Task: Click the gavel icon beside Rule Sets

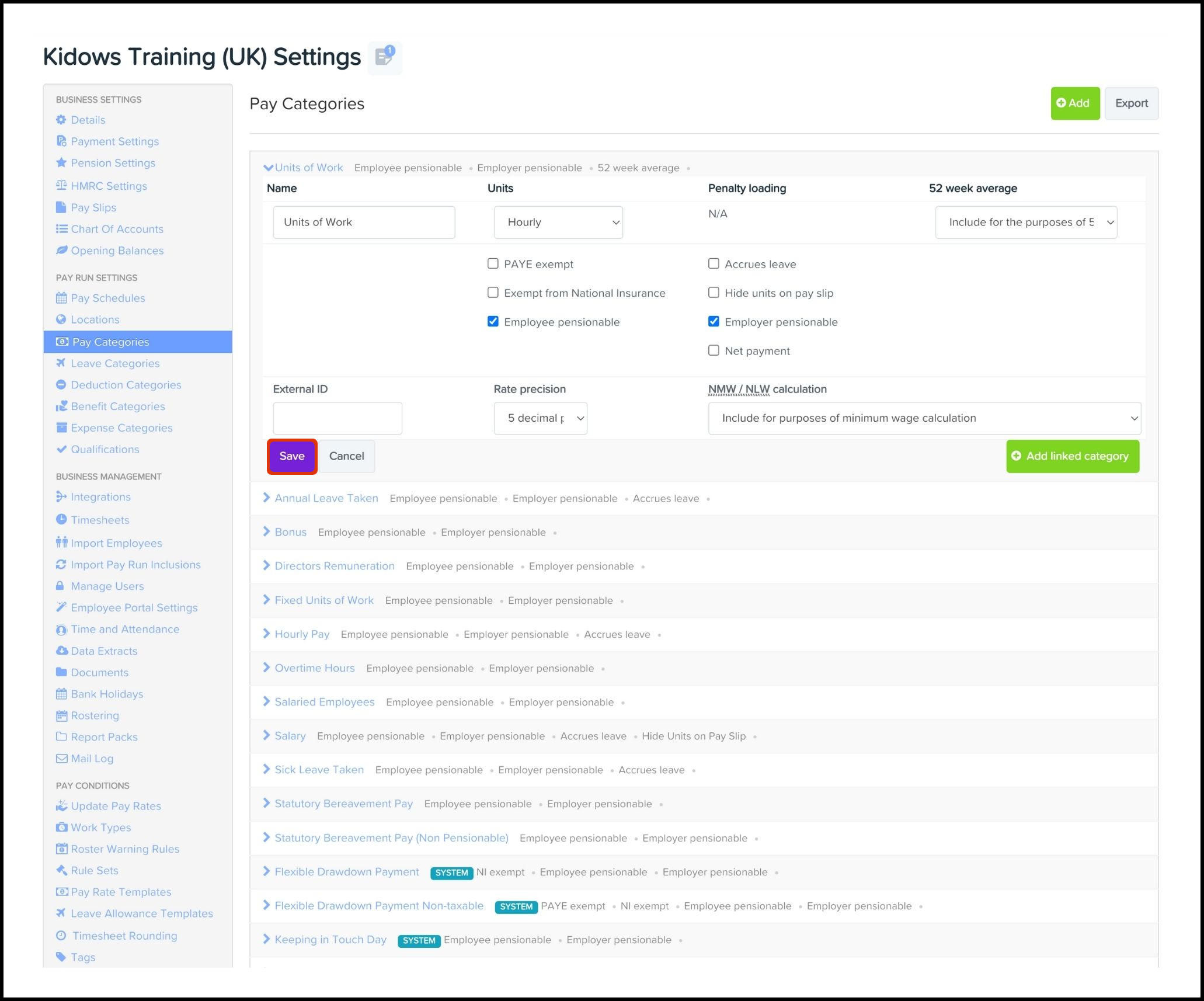Action: [x=61, y=870]
